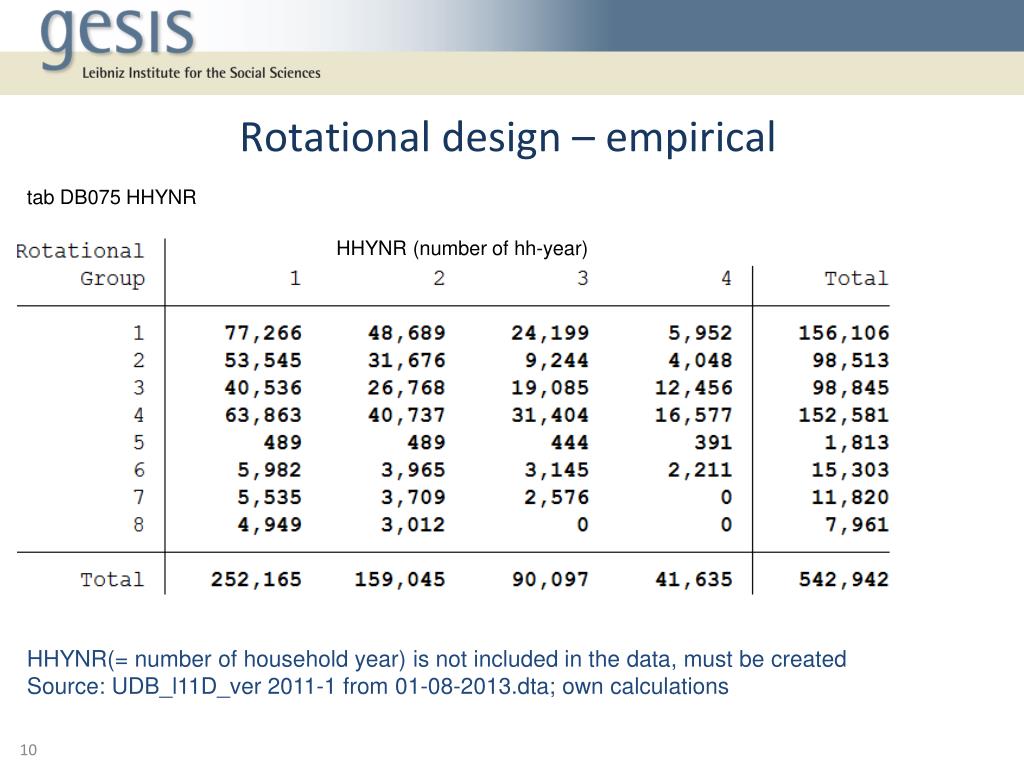Click the 'Total' row label at bottom

click(x=112, y=580)
